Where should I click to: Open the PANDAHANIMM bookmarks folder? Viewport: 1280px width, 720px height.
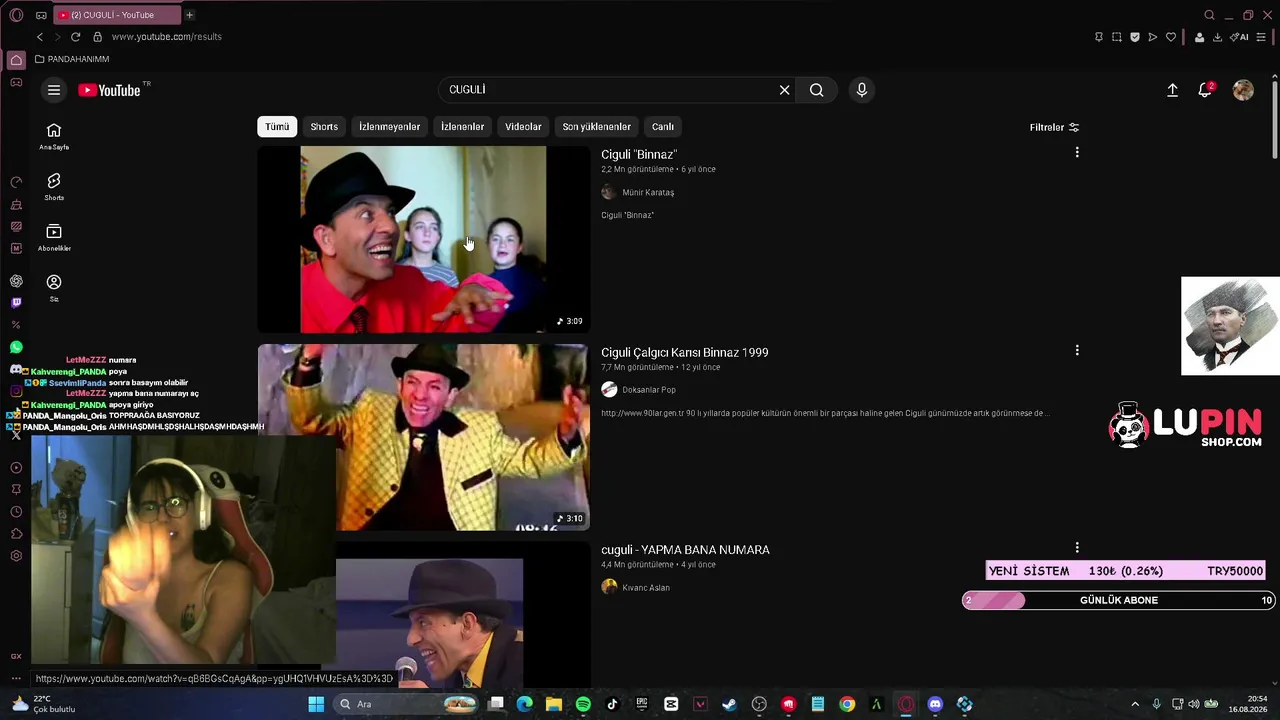click(72, 59)
